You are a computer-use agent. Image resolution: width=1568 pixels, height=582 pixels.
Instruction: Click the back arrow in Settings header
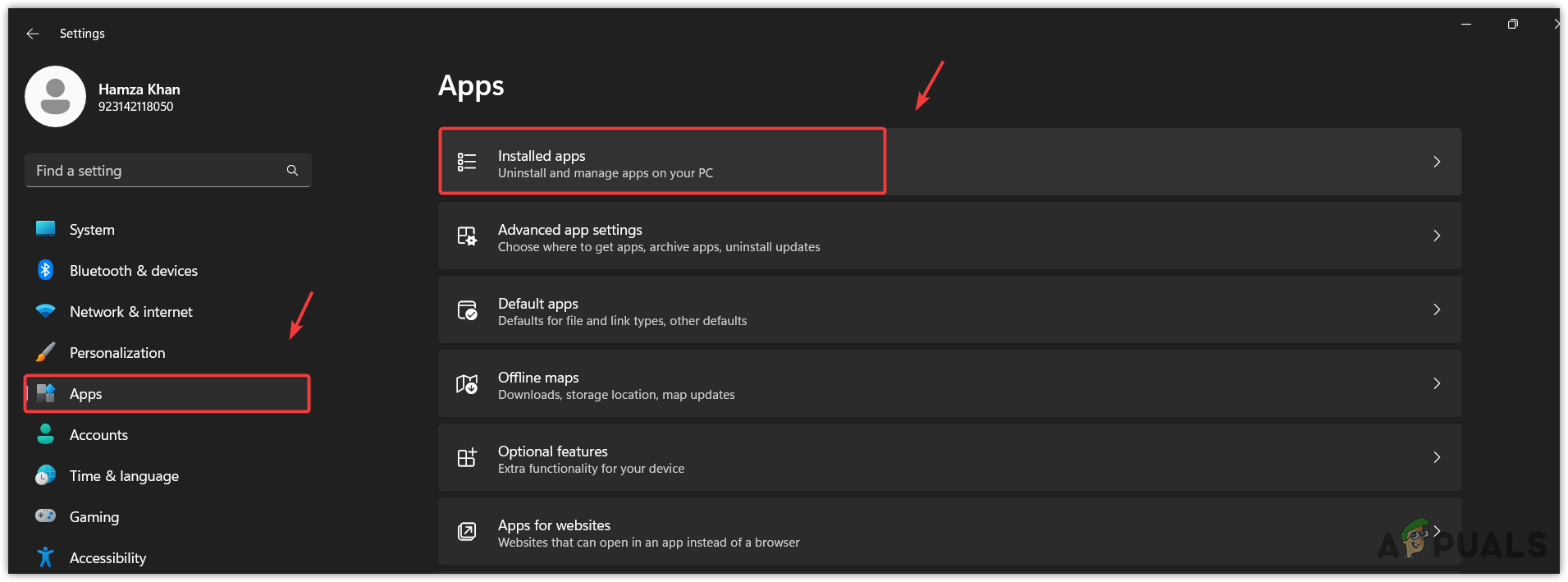pyautogui.click(x=33, y=34)
